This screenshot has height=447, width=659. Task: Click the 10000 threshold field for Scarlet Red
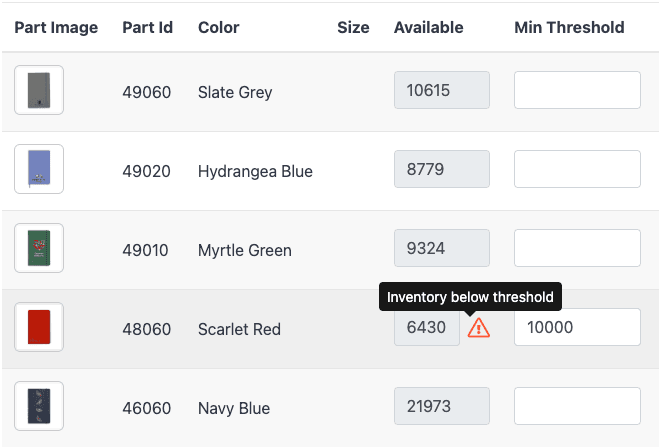pyautogui.click(x=577, y=327)
